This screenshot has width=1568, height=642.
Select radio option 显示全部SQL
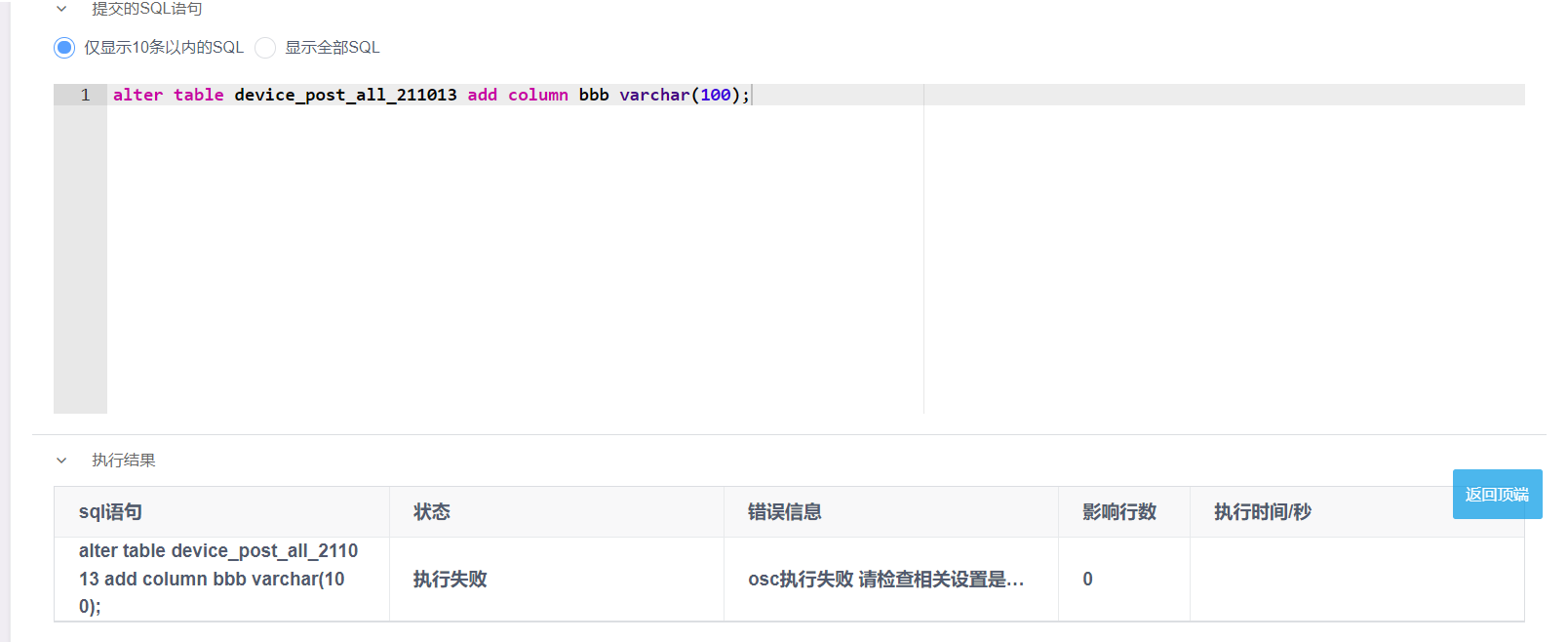(x=265, y=47)
